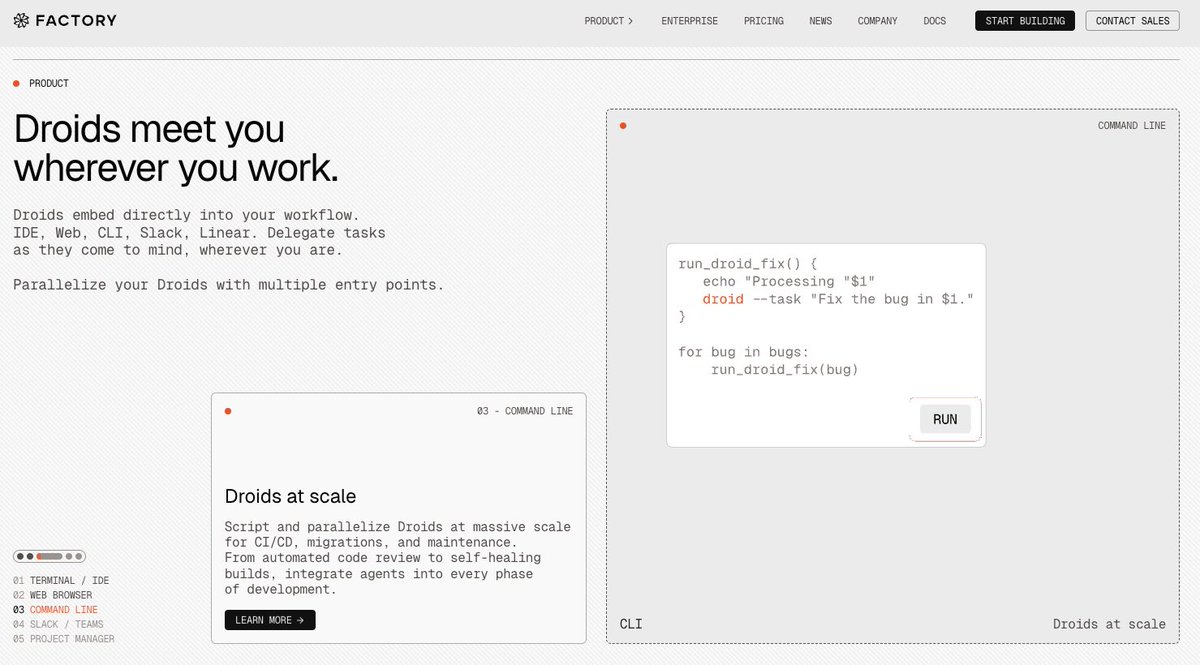
Task: Click the Learn More button
Action: (x=270, y=620)
